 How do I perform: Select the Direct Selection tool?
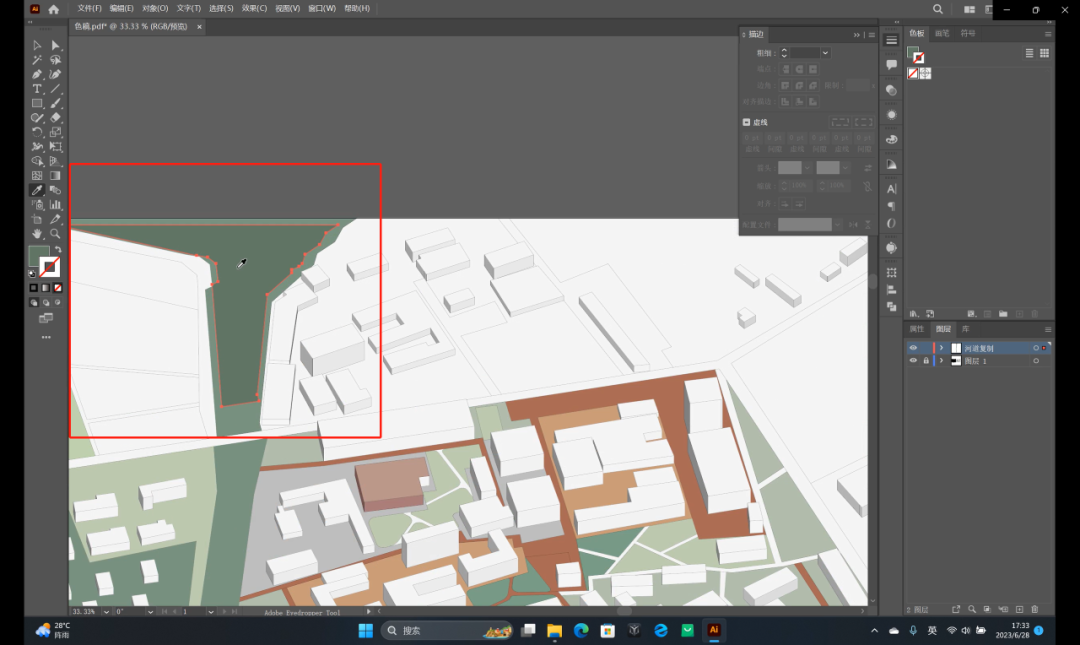point(56,45)
